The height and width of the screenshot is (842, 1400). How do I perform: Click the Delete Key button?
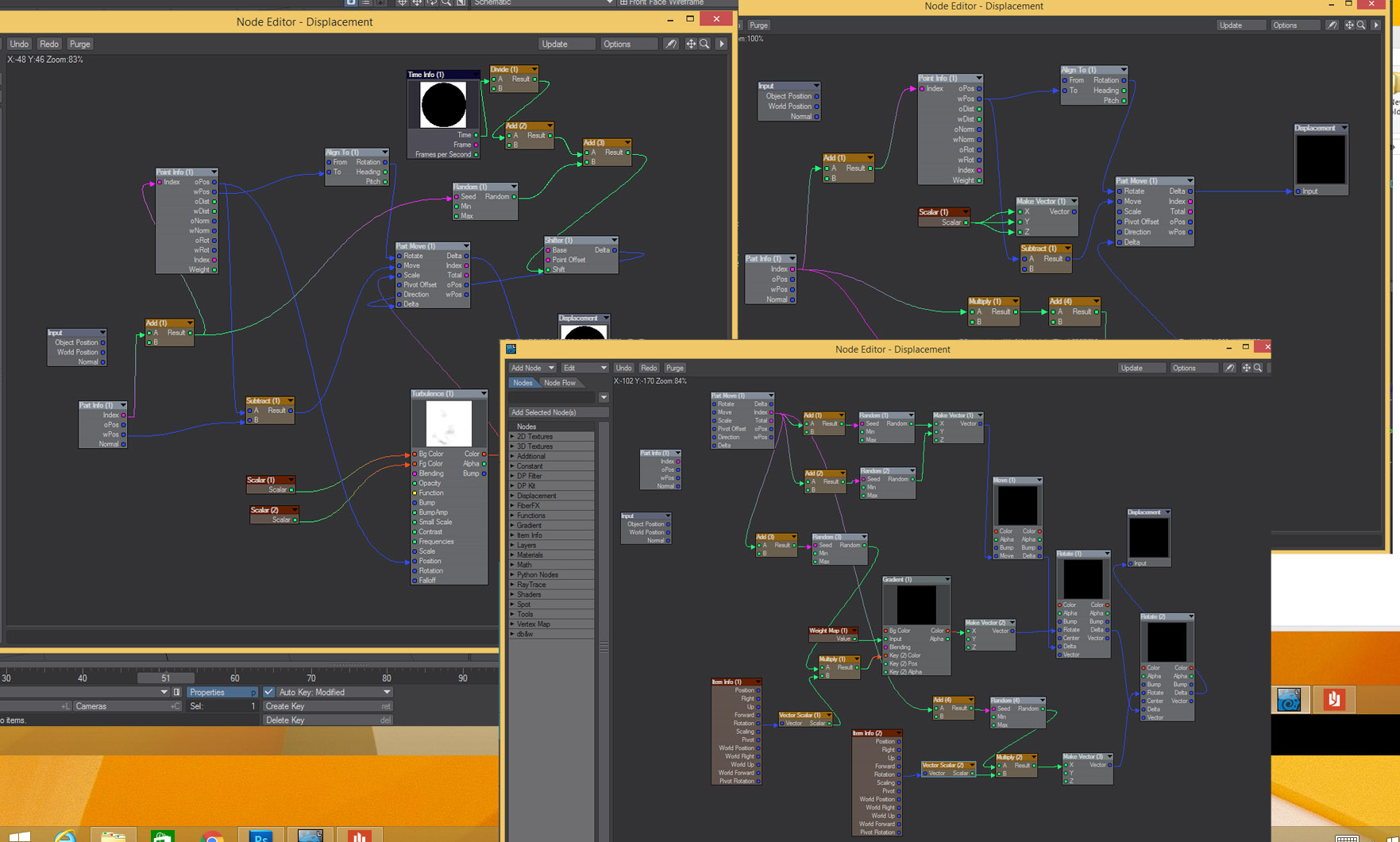coord(328,720)
